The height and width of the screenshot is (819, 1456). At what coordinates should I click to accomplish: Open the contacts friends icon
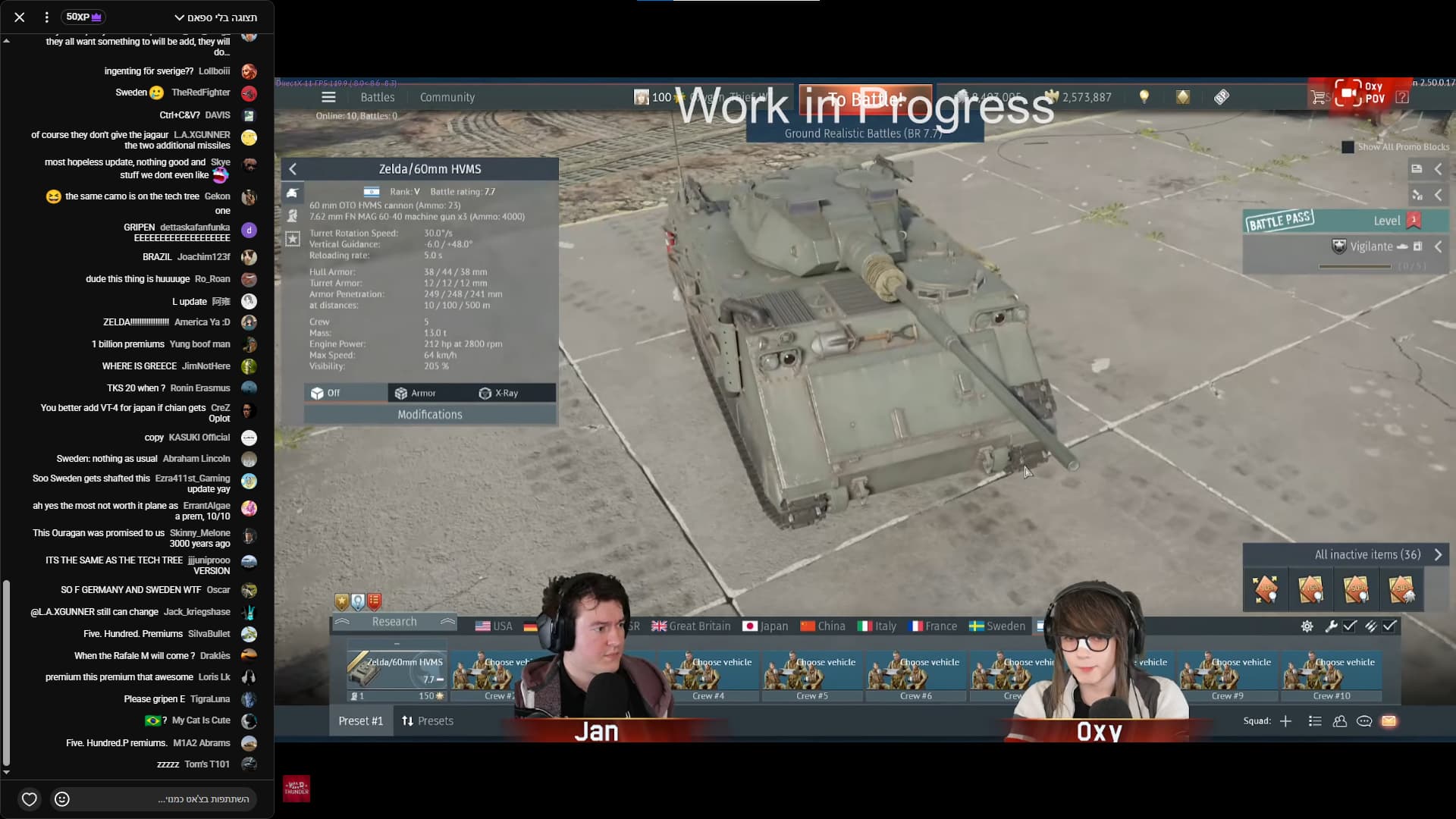(1340, 721)
